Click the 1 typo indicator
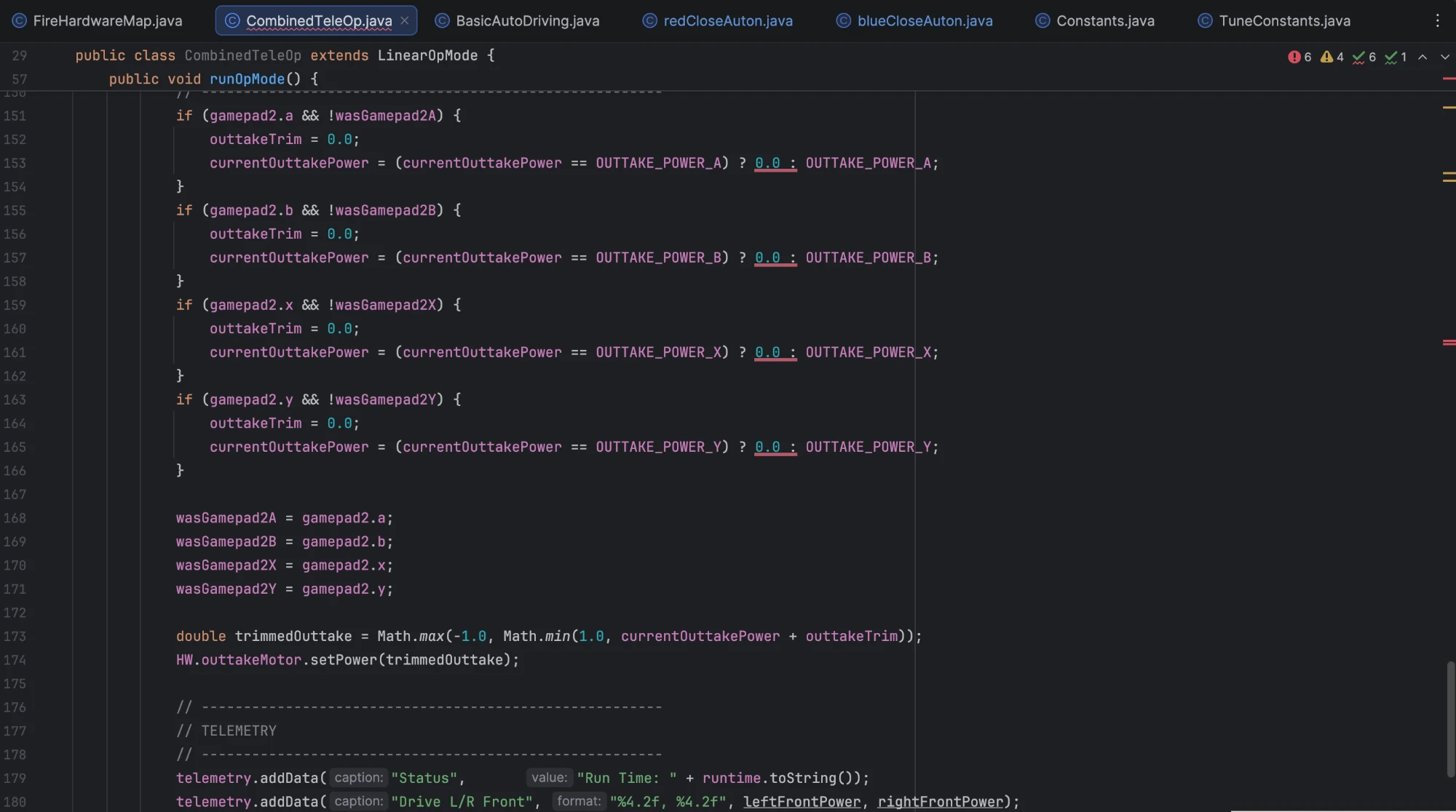Screen dimensions: 1456x812 pyautogui.click(x=1396, y=57)
